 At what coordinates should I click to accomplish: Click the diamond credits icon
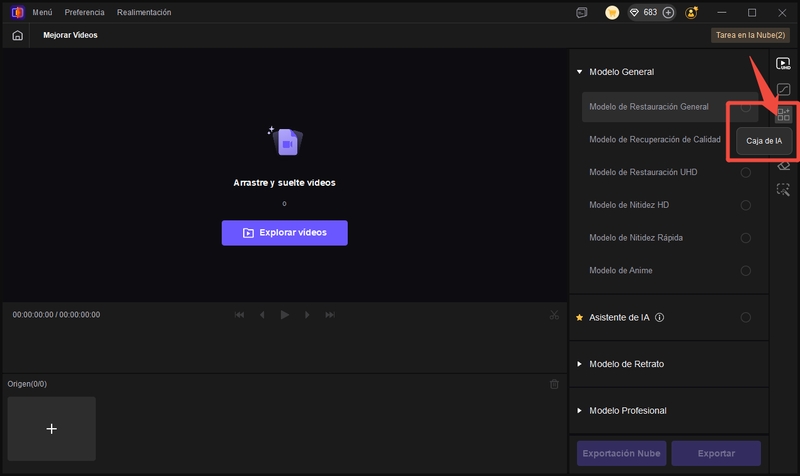(634, 13)
